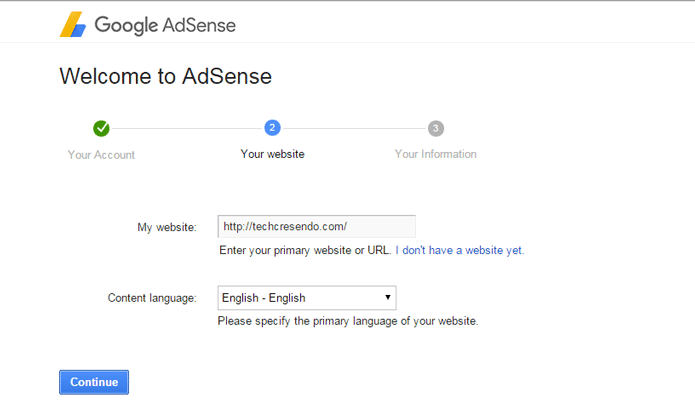Click the "Please specify the primary language" hint text

[348, 321]
